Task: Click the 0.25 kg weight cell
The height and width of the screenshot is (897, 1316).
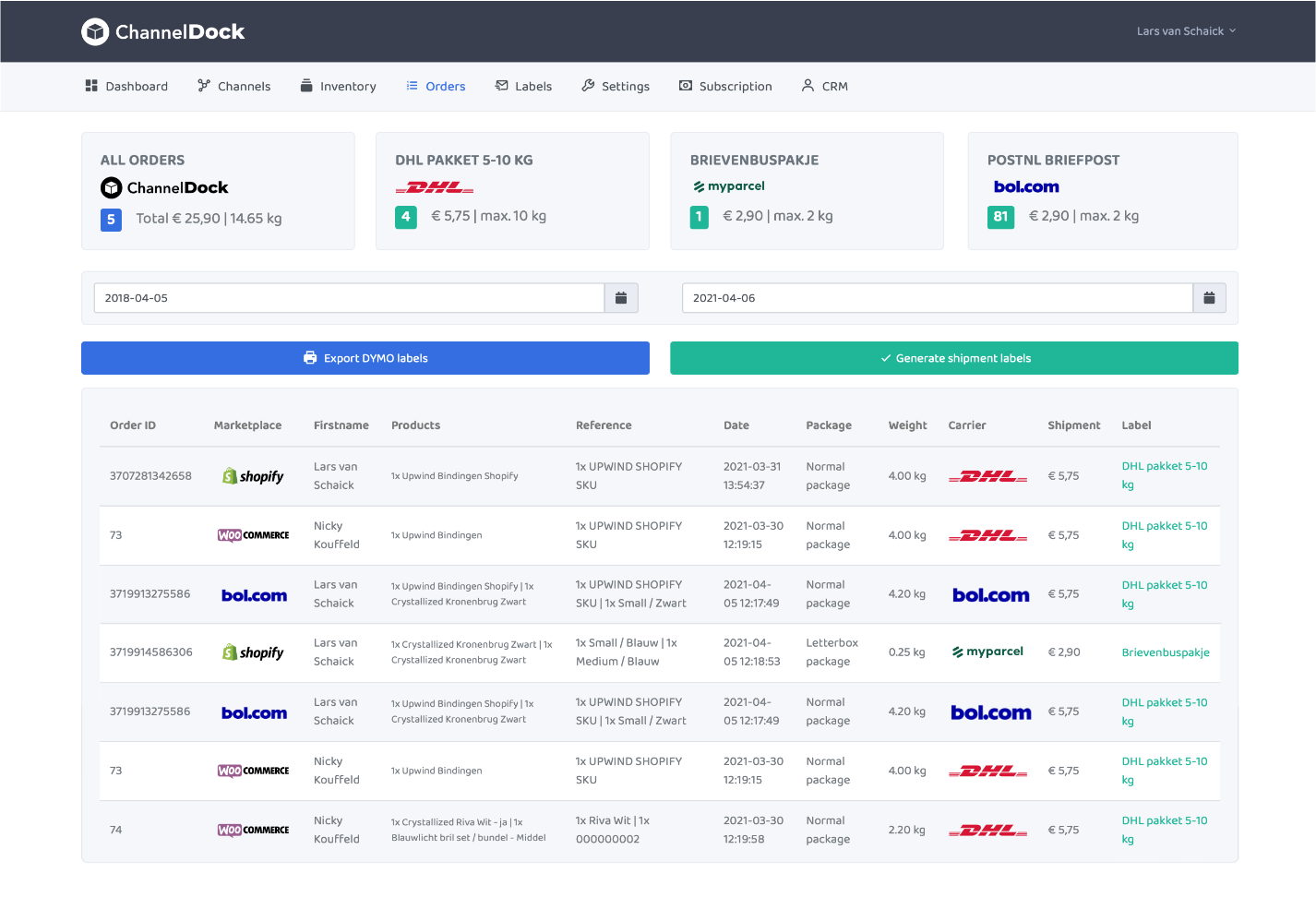Action: [x=907, y=652]
